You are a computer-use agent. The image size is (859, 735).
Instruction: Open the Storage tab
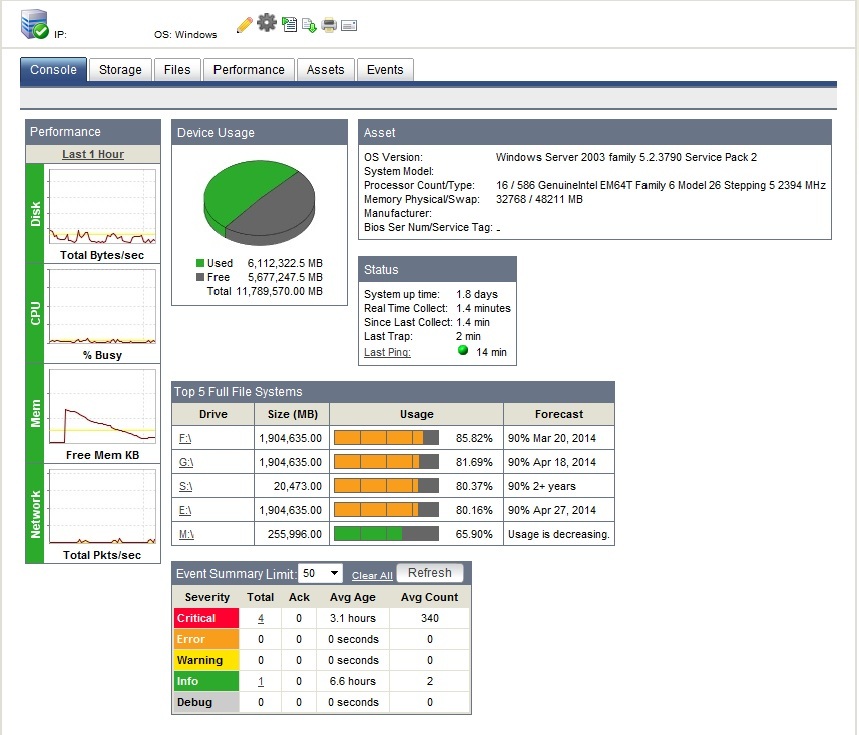(120, 70)
